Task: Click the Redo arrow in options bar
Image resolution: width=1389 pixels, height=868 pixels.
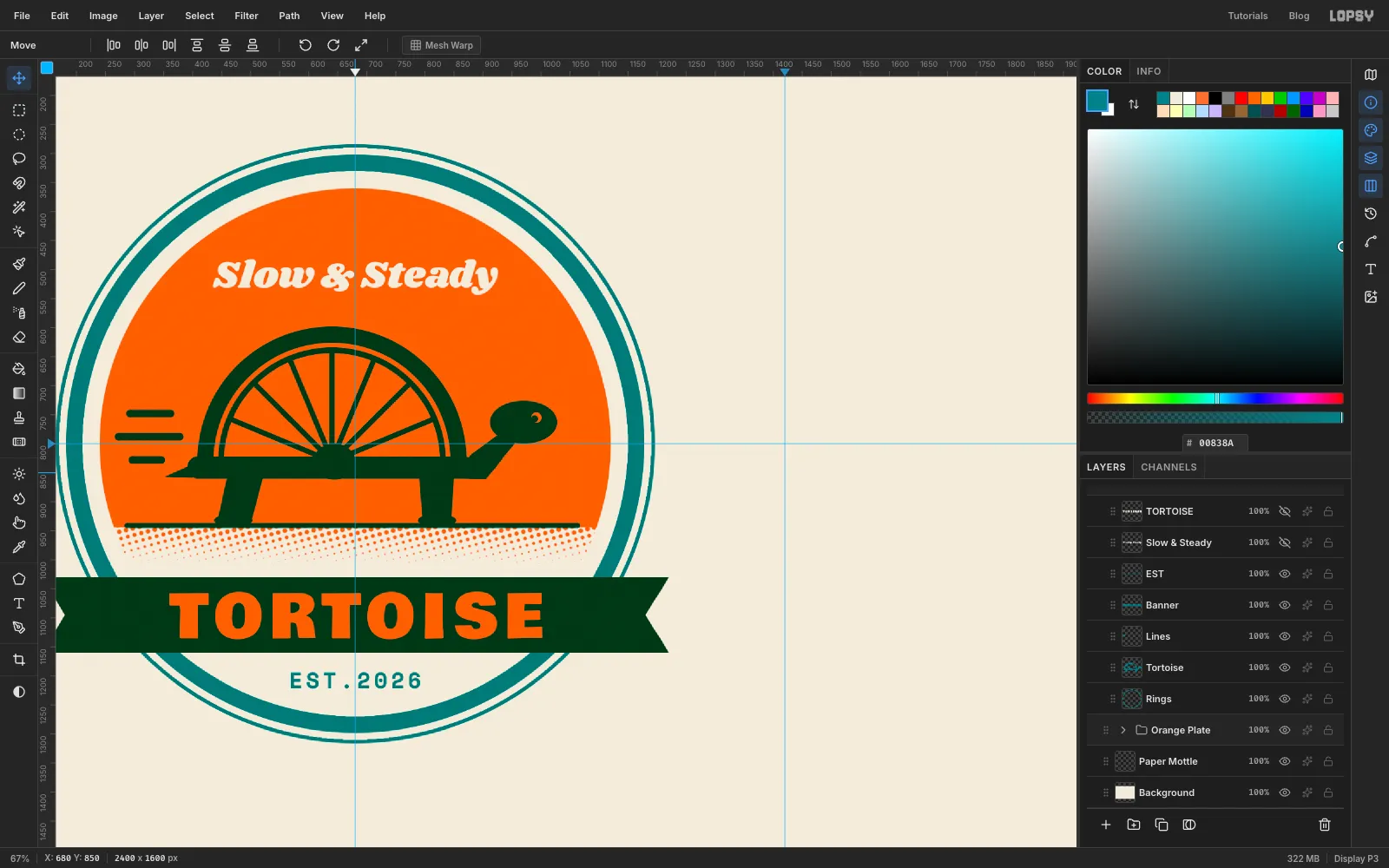Action: coord(333,45)
